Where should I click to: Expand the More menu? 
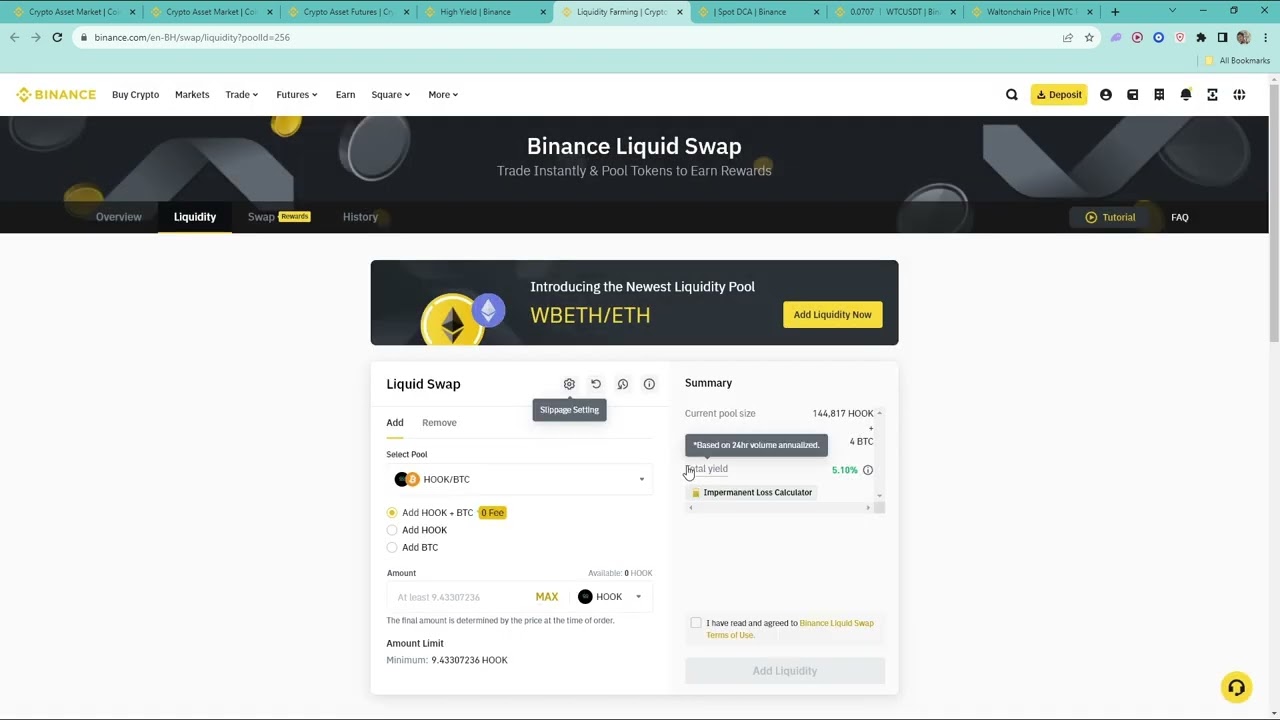(443, 95)
